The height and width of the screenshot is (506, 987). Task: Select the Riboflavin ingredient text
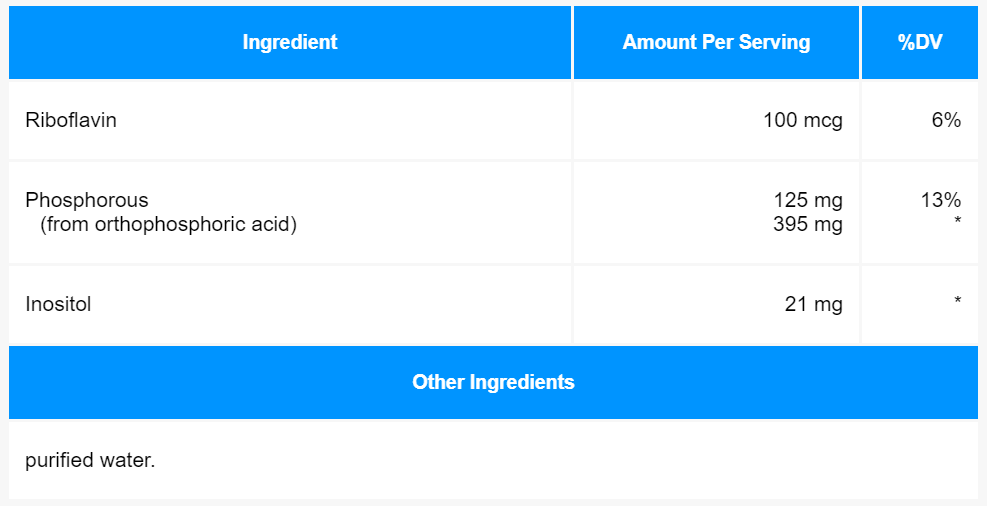pyautogui.click(x=70, y=120)
